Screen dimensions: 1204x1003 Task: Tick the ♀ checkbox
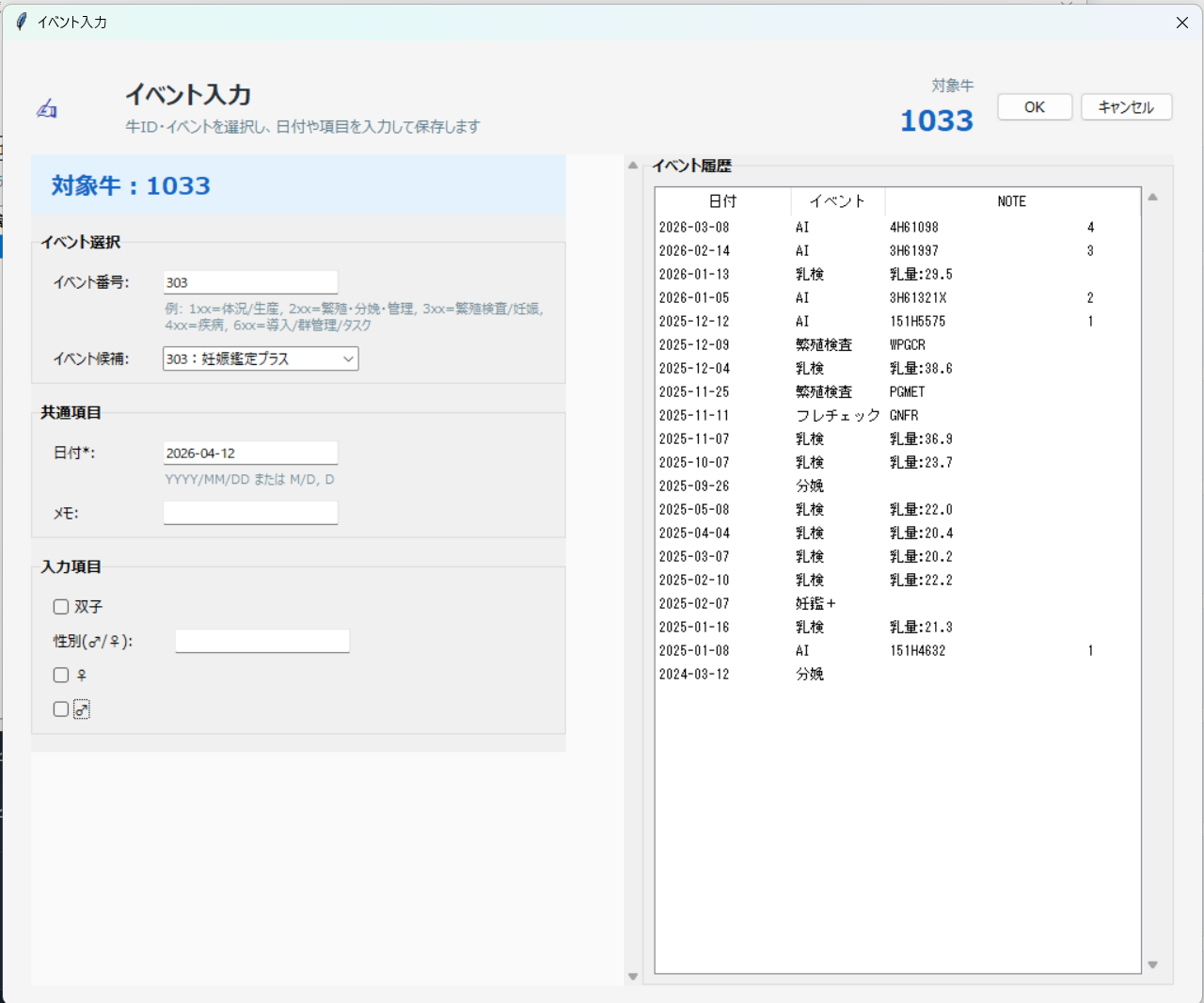(61, 675)
